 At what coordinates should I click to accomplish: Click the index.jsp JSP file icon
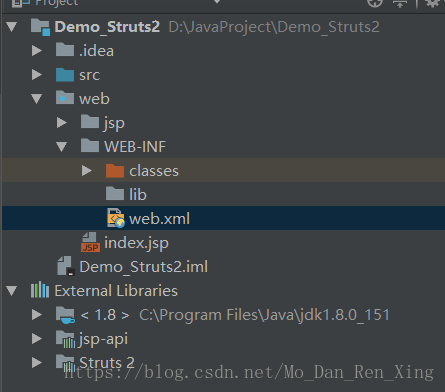pos(90,242)
